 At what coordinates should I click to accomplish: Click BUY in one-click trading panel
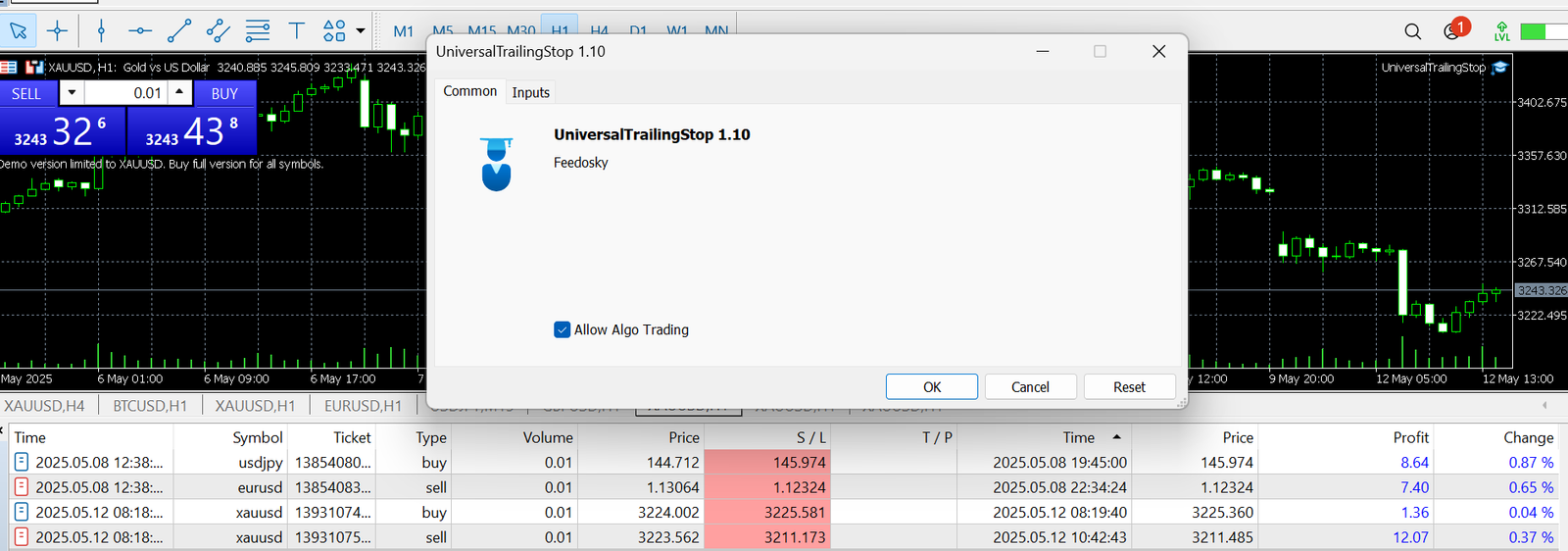coord(224,94)
